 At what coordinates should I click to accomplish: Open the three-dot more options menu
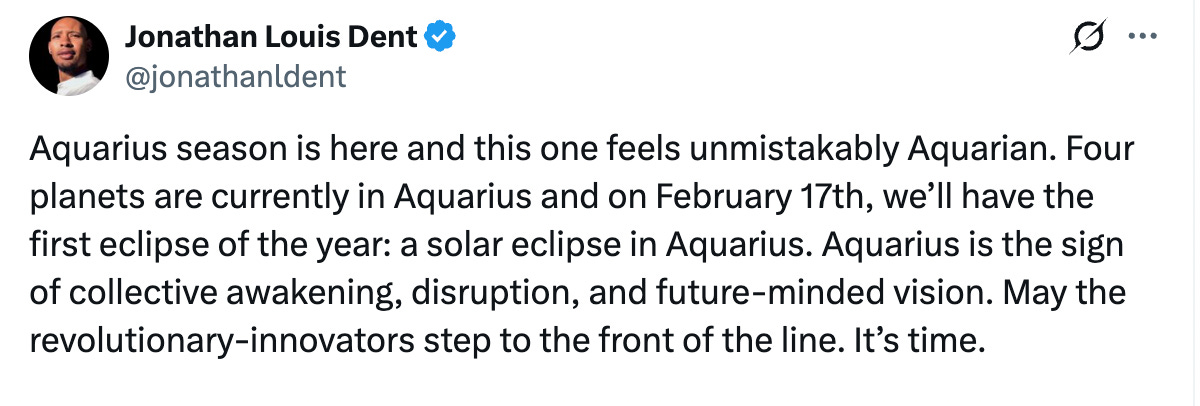(1139, 38)
